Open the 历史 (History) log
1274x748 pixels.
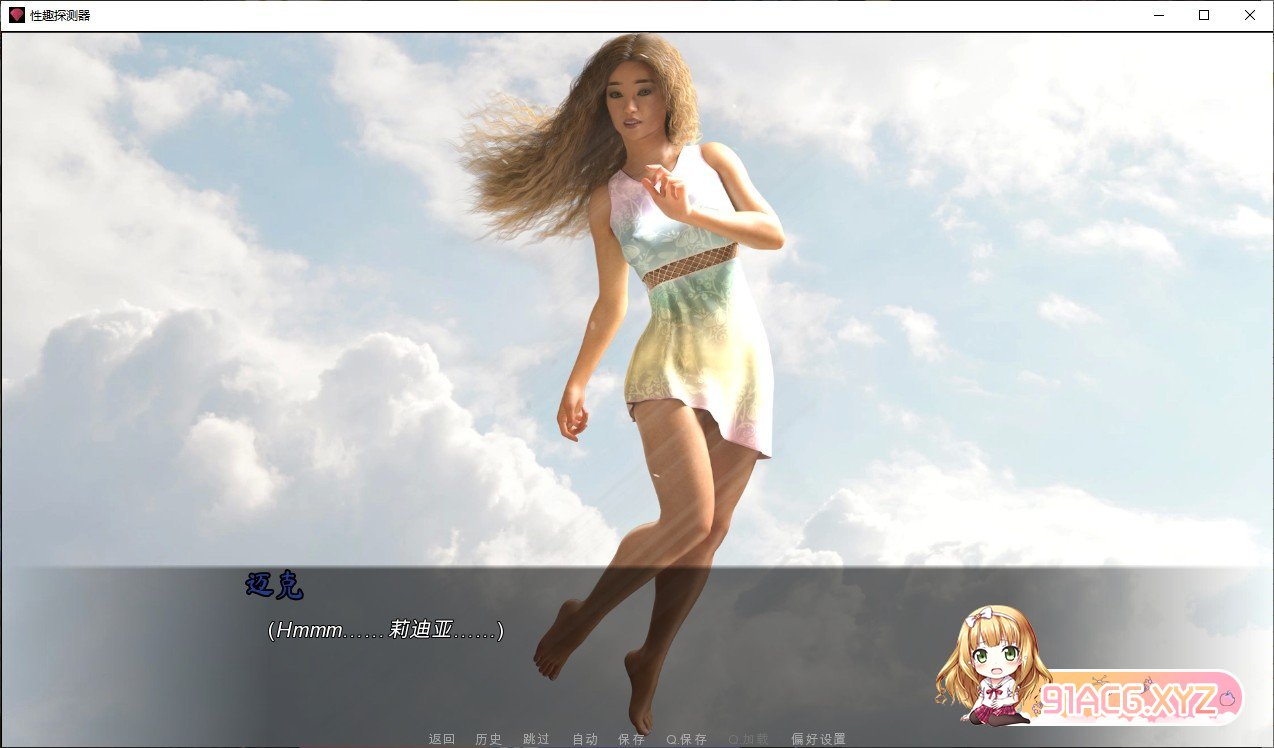(489, 739)
